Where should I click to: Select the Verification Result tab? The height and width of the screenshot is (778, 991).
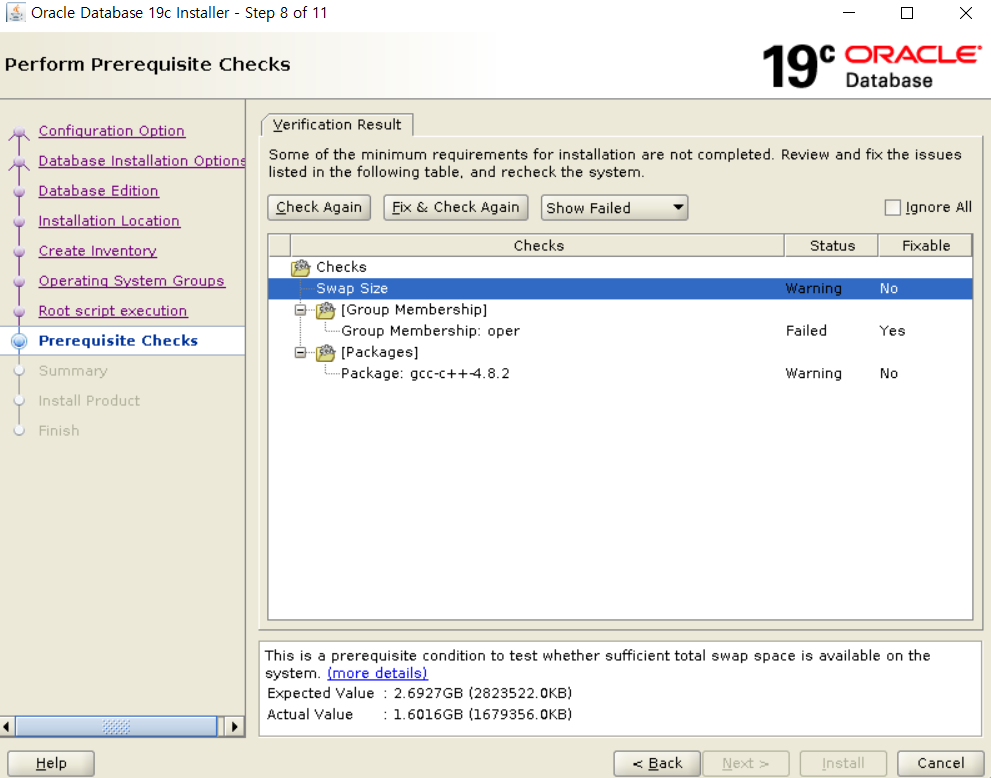(x=337, y=125)
